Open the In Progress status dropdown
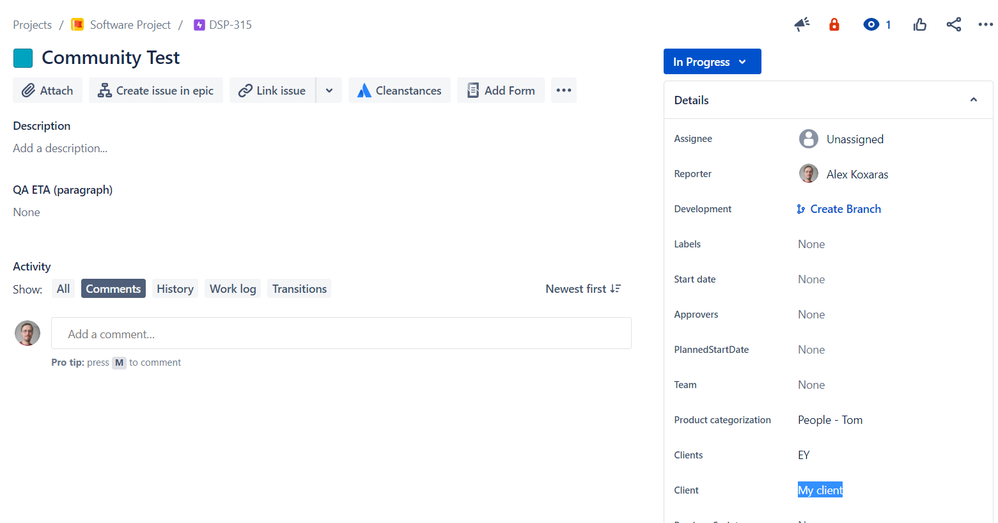This screenshot has width=998, height=523. [x=712, y=62]
